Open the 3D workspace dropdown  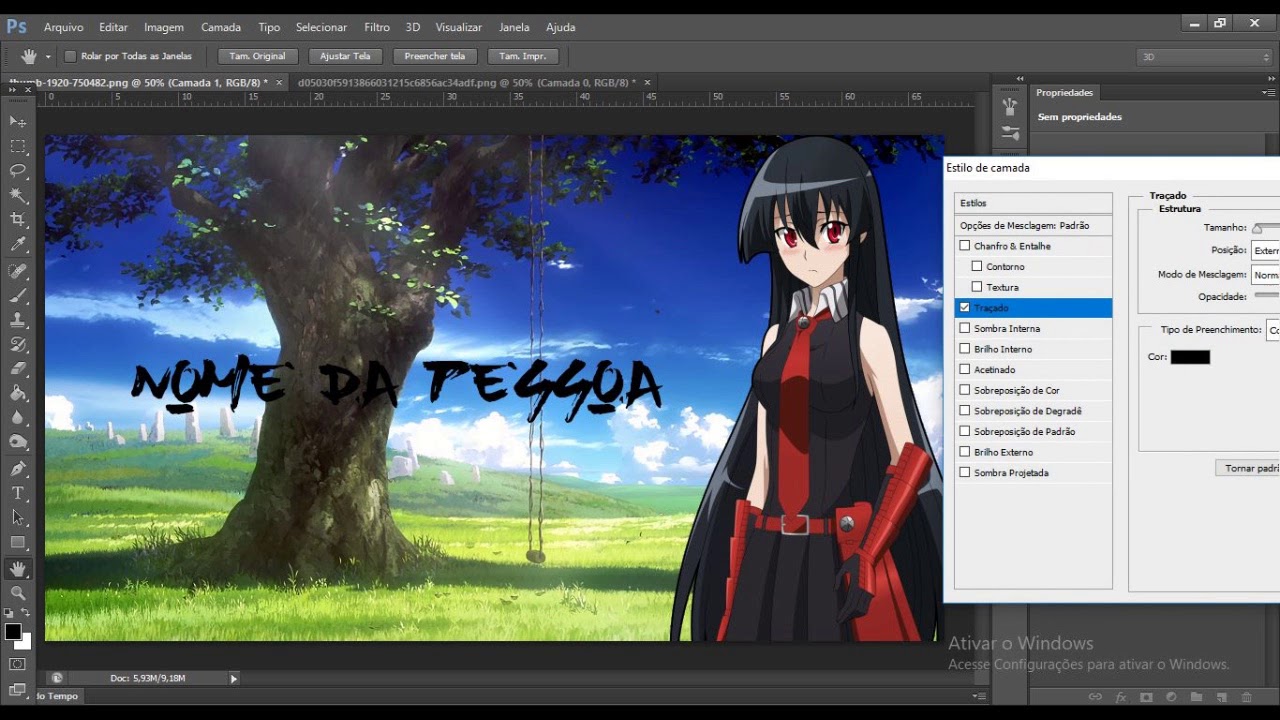1204,57
